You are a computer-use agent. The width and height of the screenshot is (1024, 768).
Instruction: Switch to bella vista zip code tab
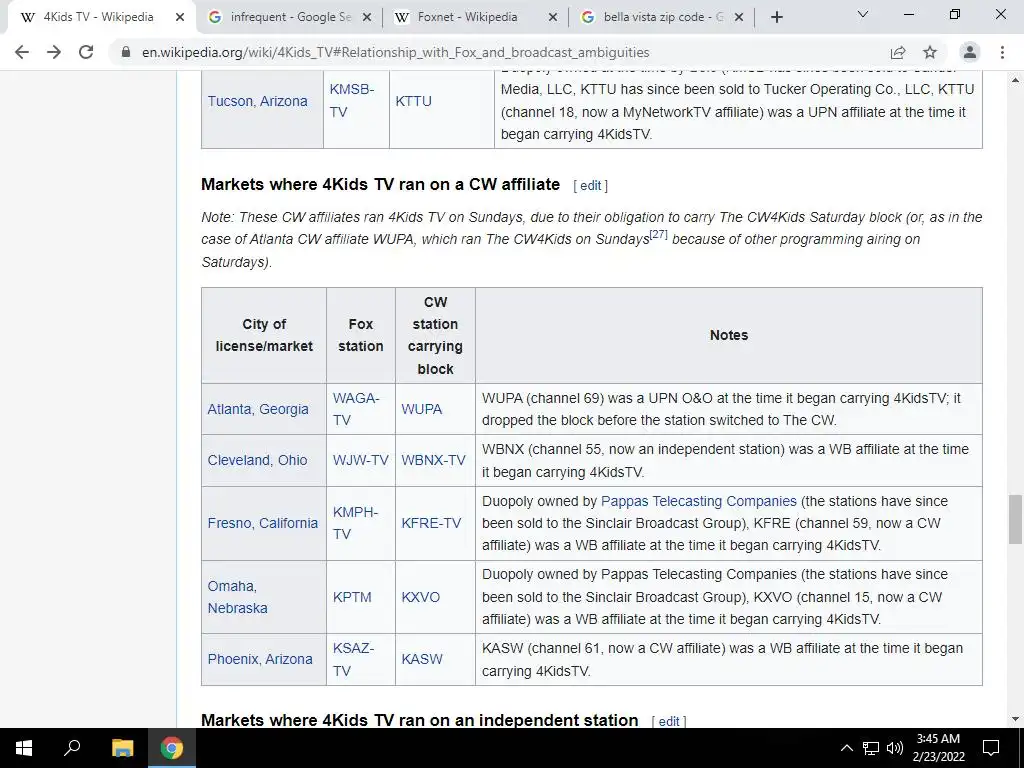coord(662,18)
